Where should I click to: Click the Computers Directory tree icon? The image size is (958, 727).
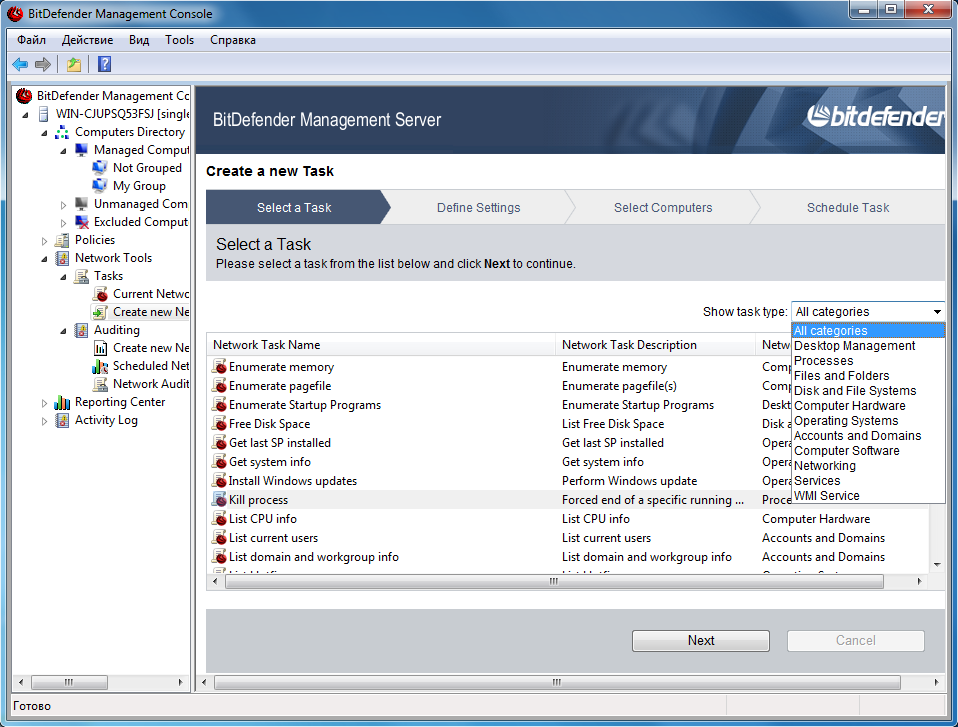point(62,132)
